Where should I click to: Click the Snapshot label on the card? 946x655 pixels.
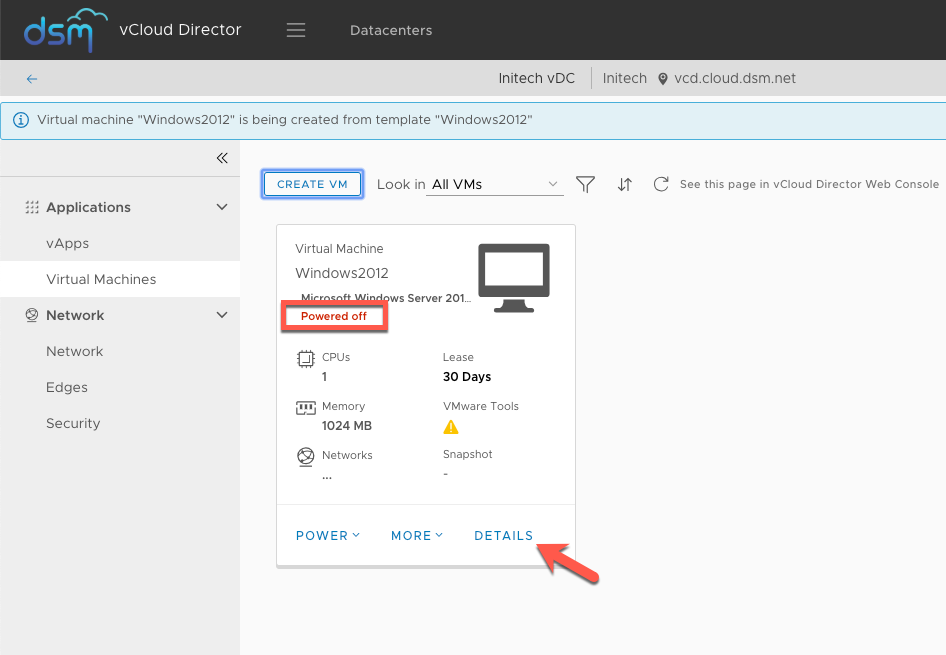(468, 454)
